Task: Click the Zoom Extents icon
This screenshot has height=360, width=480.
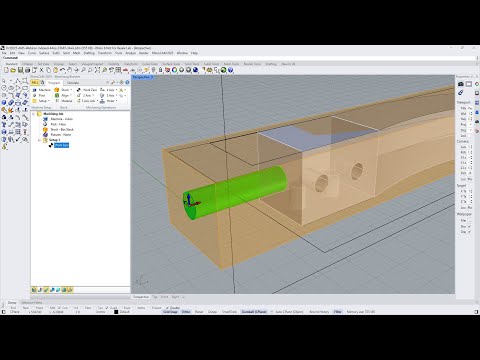Action: pos(97,70)
